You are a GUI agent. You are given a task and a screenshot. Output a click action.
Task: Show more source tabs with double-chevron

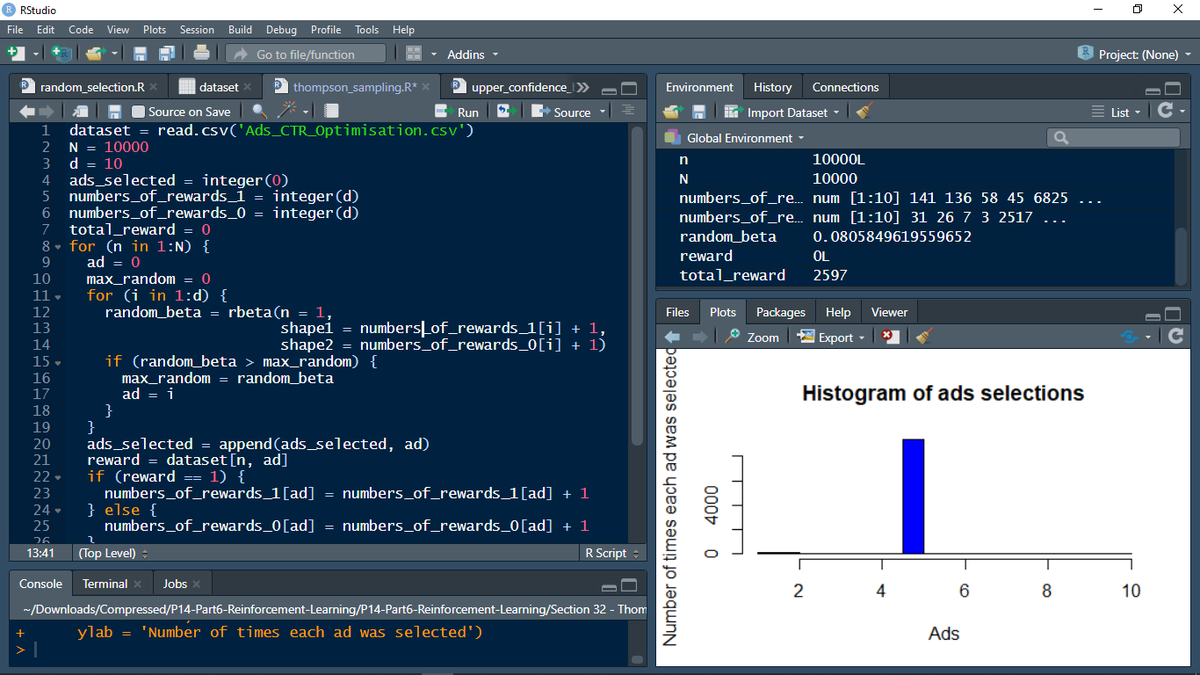tap(584, 87)
